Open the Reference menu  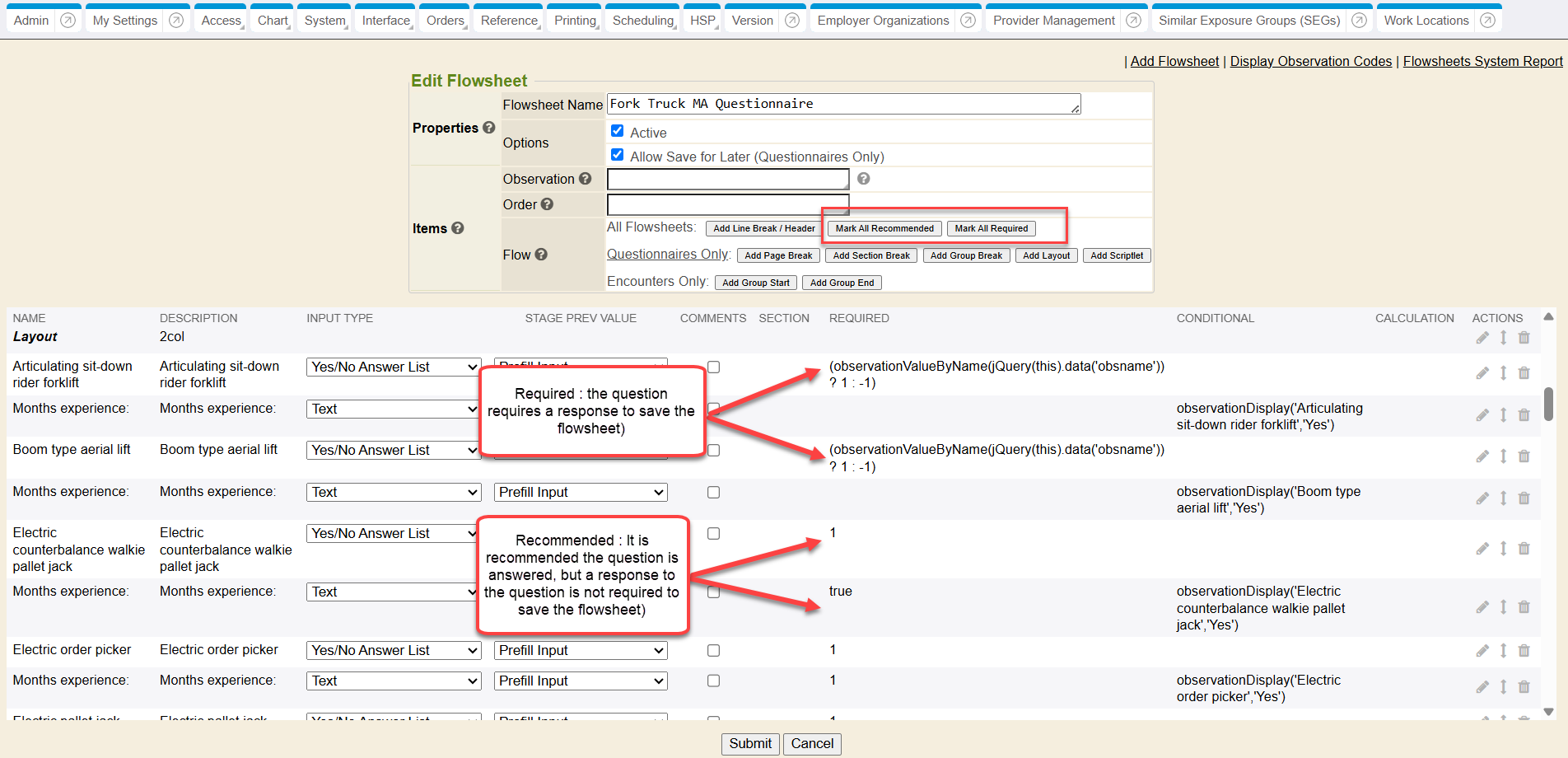[x=509, y=21]
